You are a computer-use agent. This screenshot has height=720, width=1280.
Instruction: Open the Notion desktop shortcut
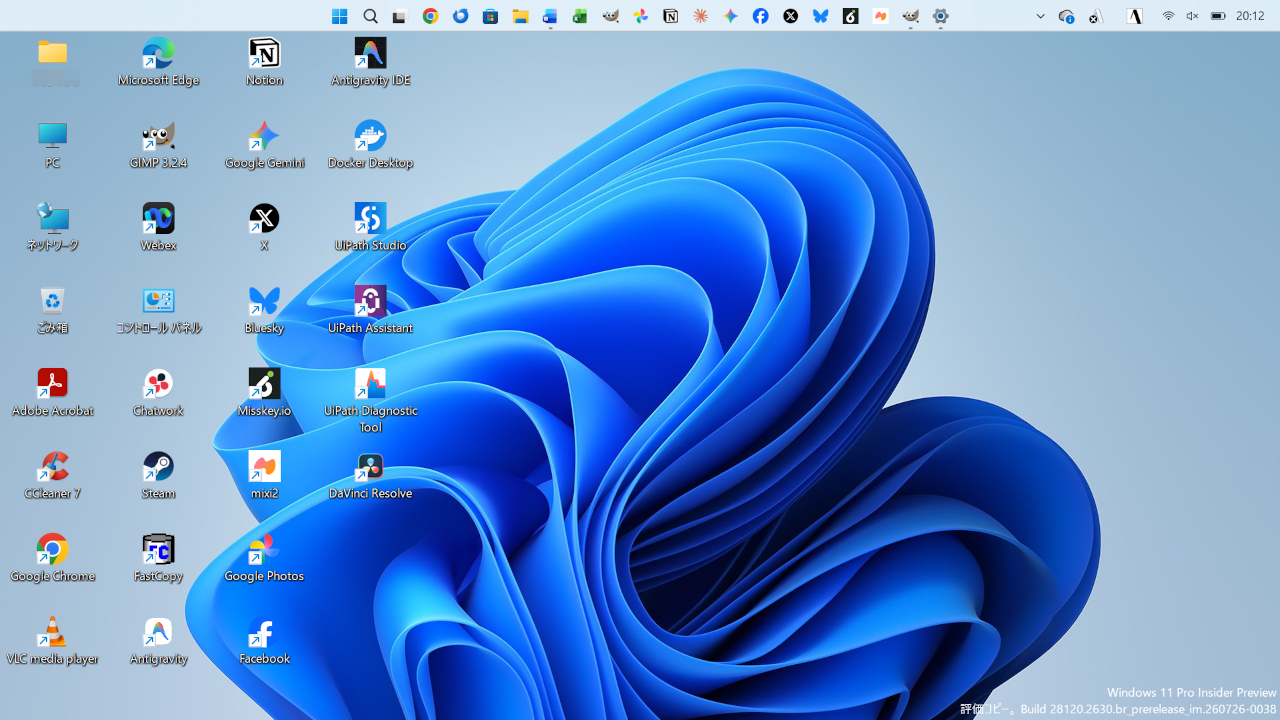pyautogui.click(x=264, y=62)
